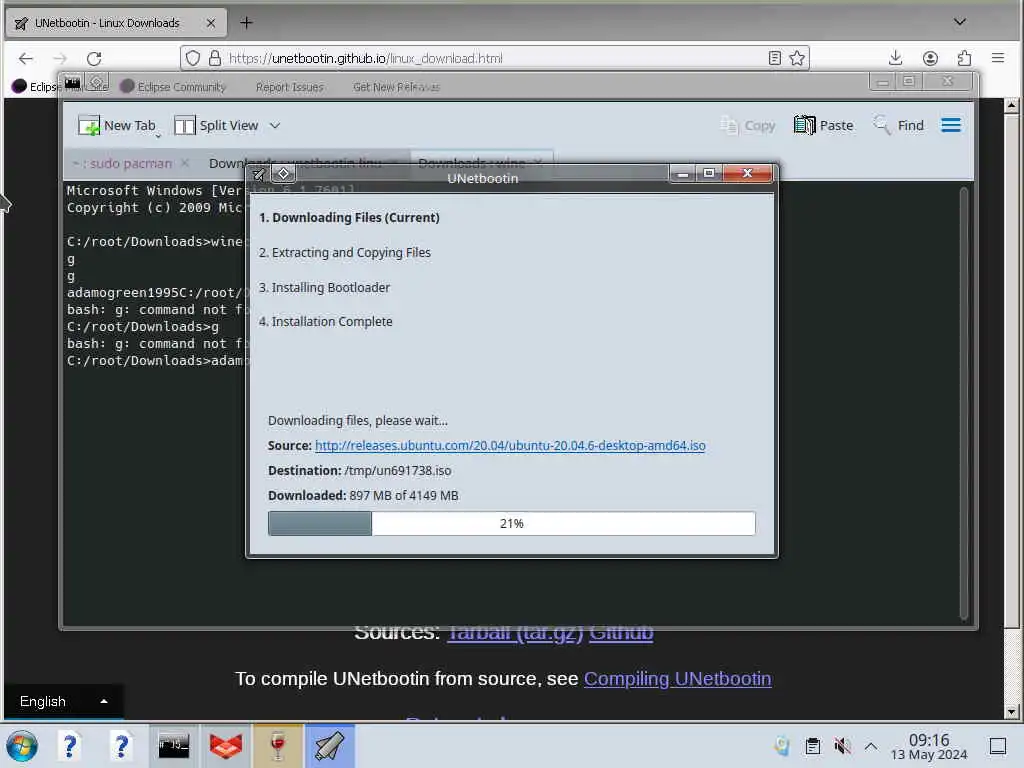The width and height of the screenshot is (1024, 768).
Task: Click the Firefox forward arrow
Action: (x=60, y=59)
